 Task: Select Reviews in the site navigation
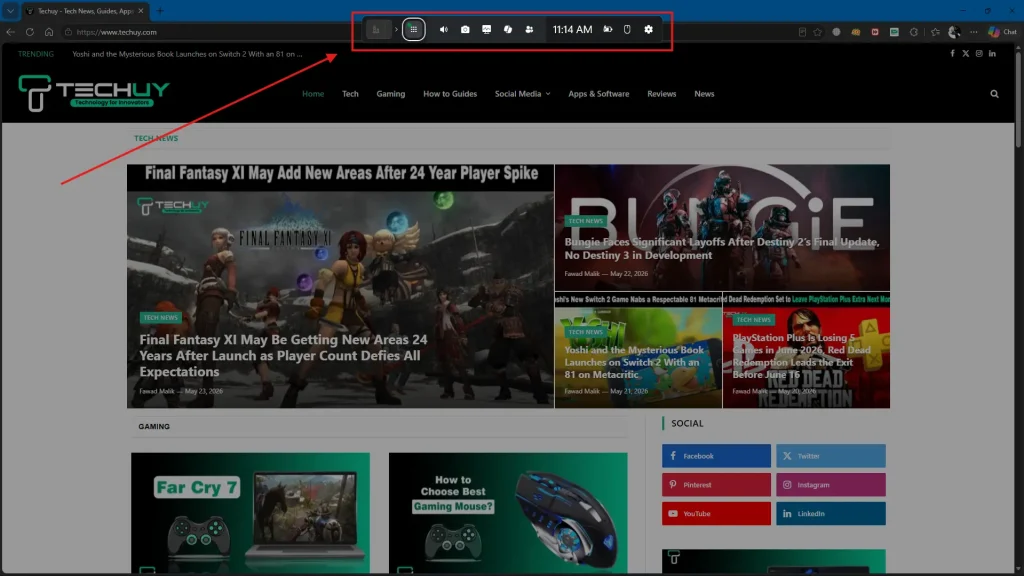662,94
